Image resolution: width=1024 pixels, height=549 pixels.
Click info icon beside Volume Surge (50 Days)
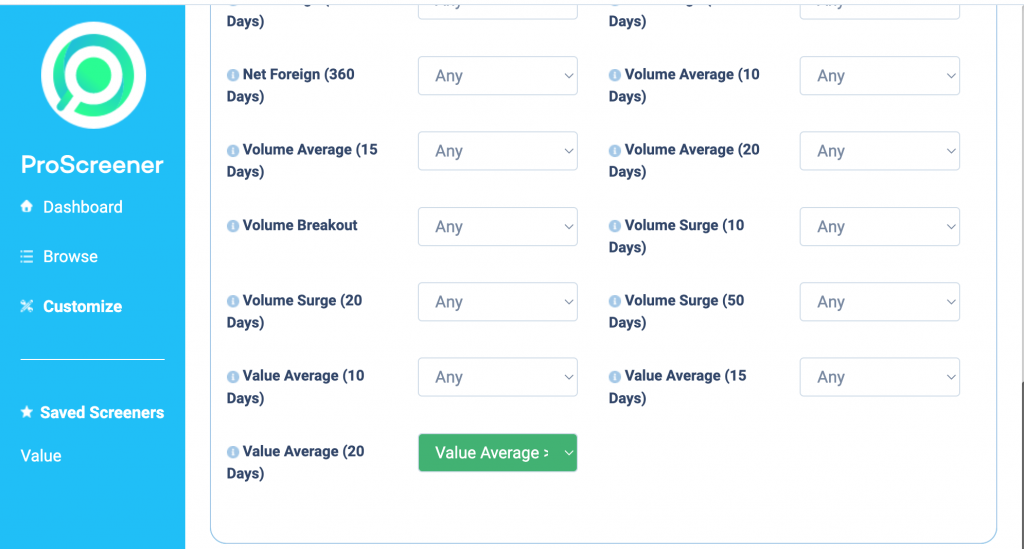pos(615,301)
